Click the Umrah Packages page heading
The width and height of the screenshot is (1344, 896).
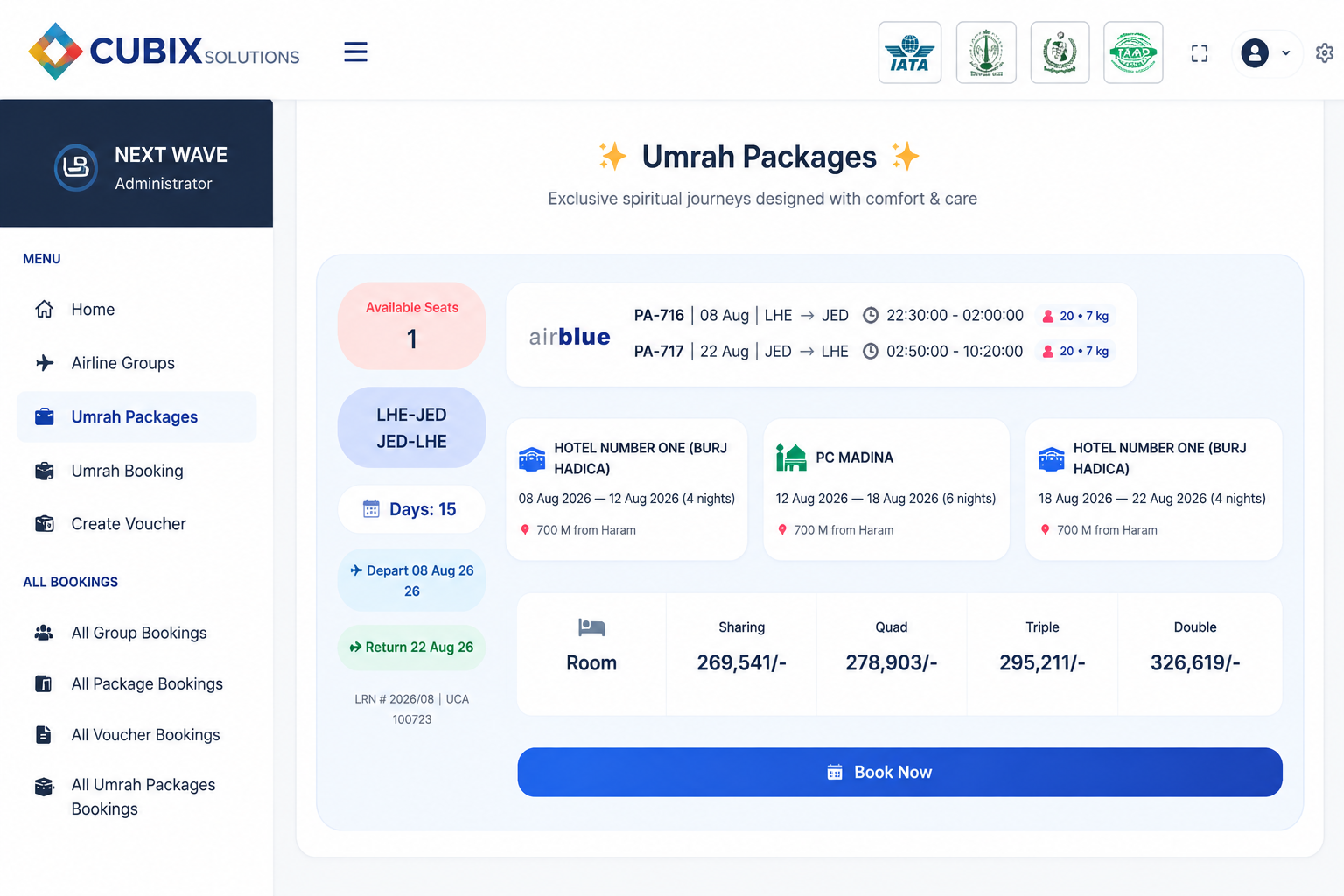[759, 157]
